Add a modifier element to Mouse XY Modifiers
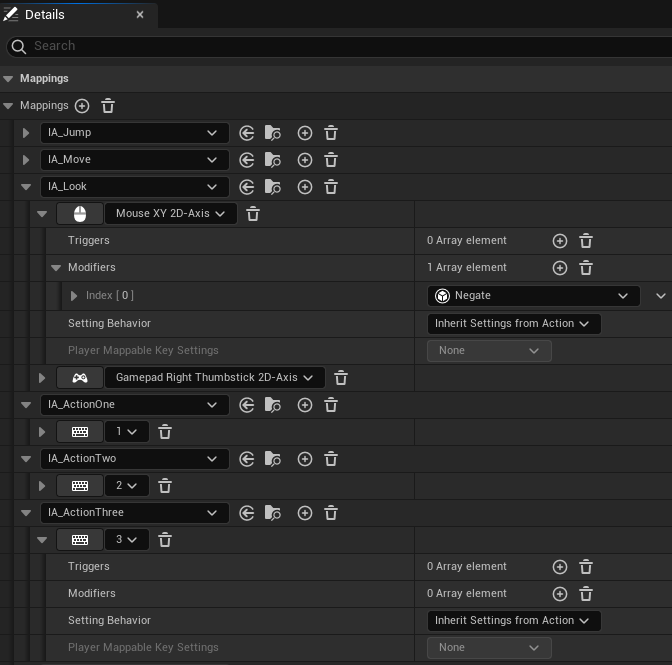This screenshot has width=672, height=665. point(560,268)
